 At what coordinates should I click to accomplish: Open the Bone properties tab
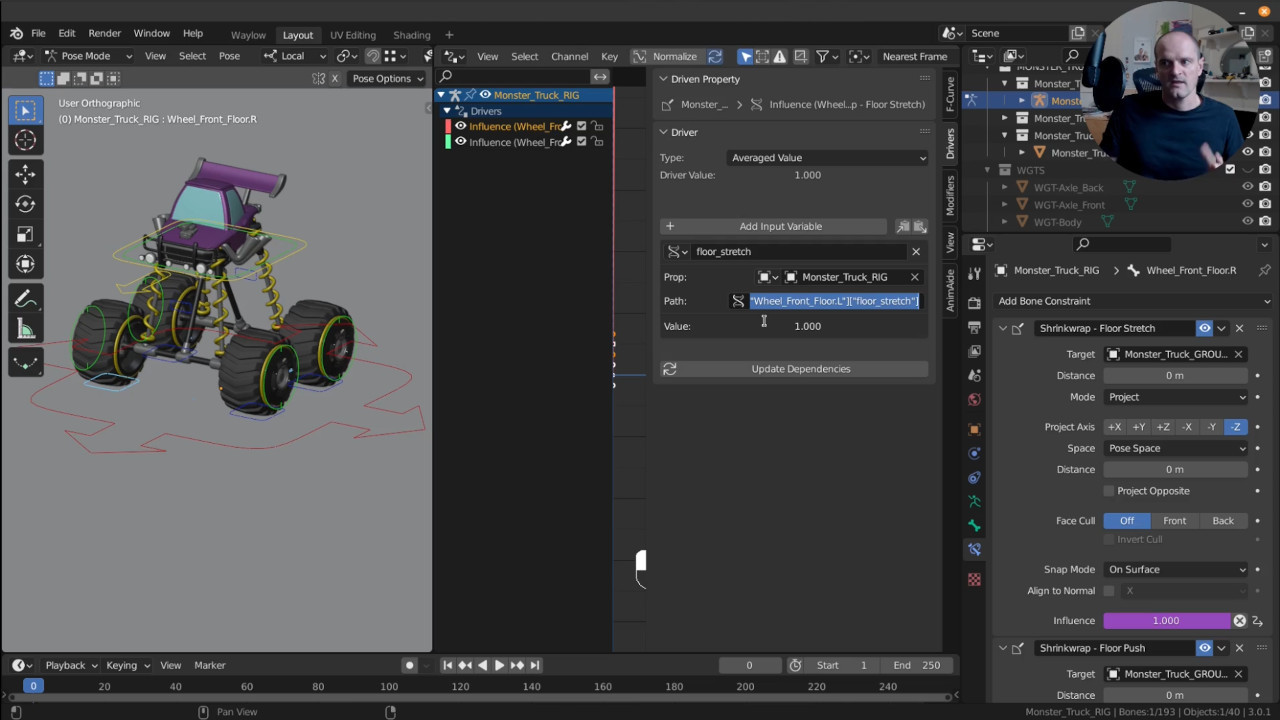975,525
